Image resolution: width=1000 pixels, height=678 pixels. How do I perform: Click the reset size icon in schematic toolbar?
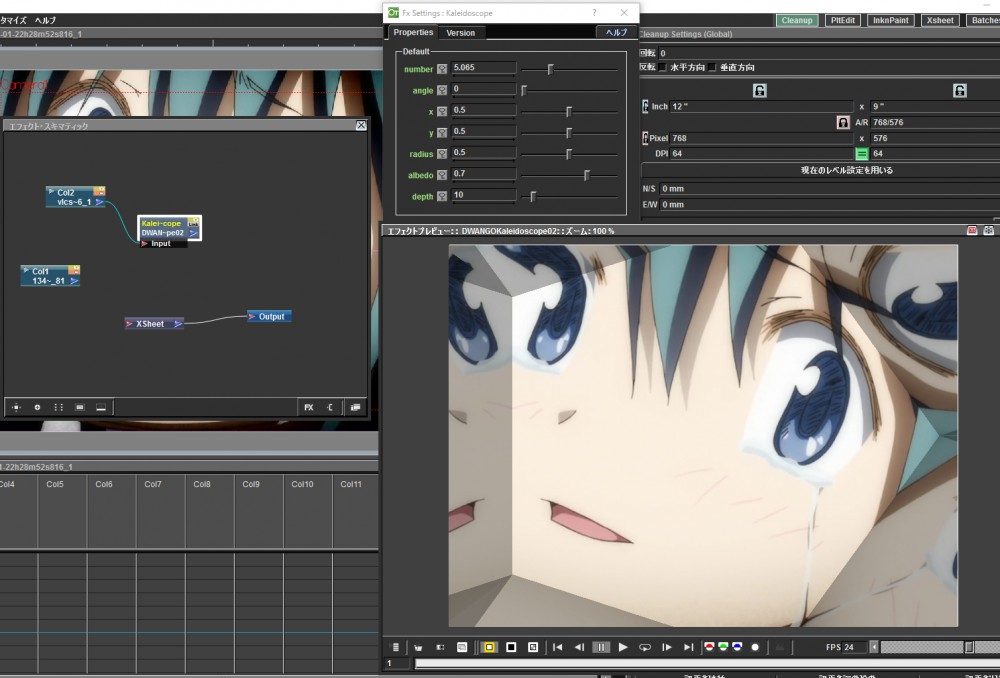coord(80,407)
